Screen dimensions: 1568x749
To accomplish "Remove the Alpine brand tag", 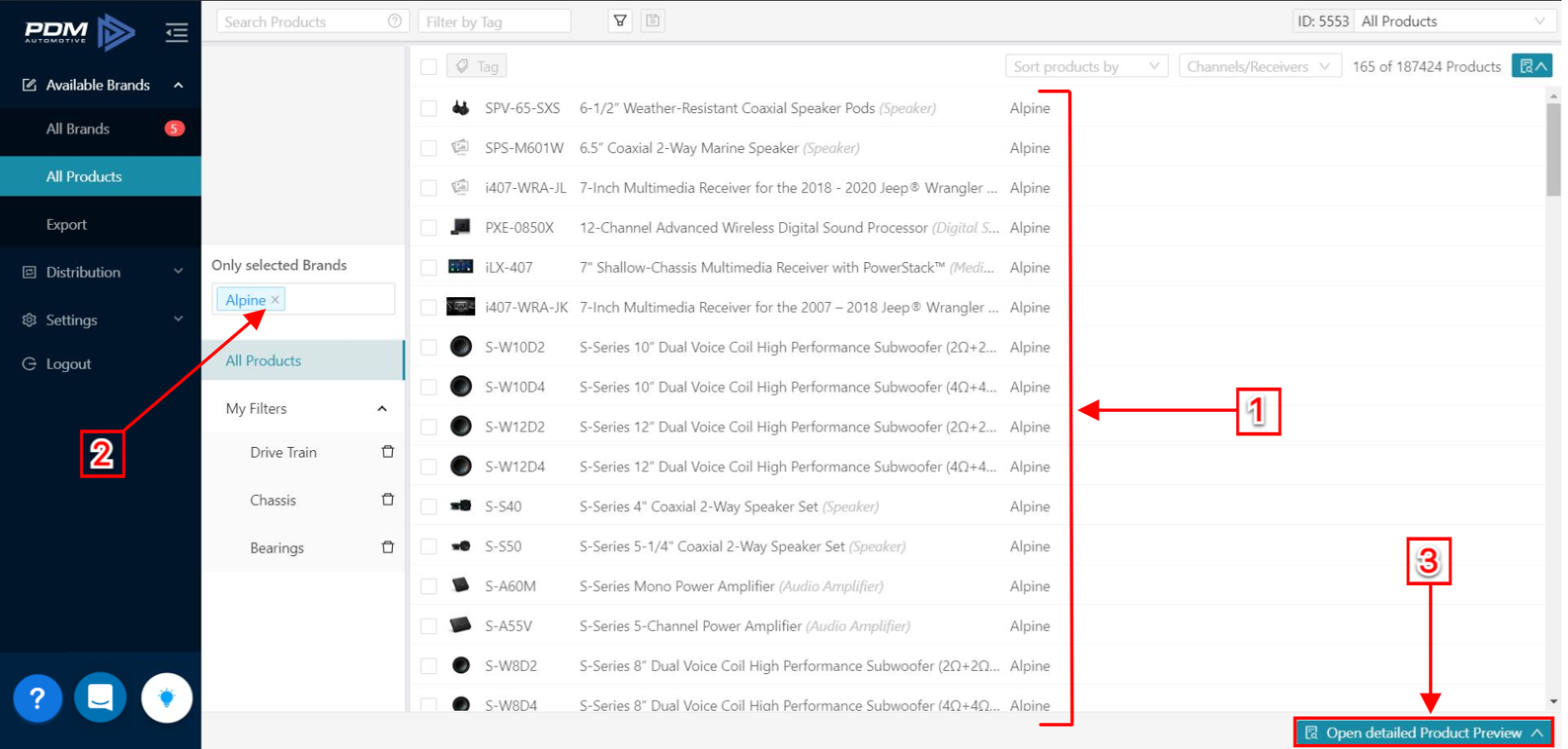I will (275, 300).
